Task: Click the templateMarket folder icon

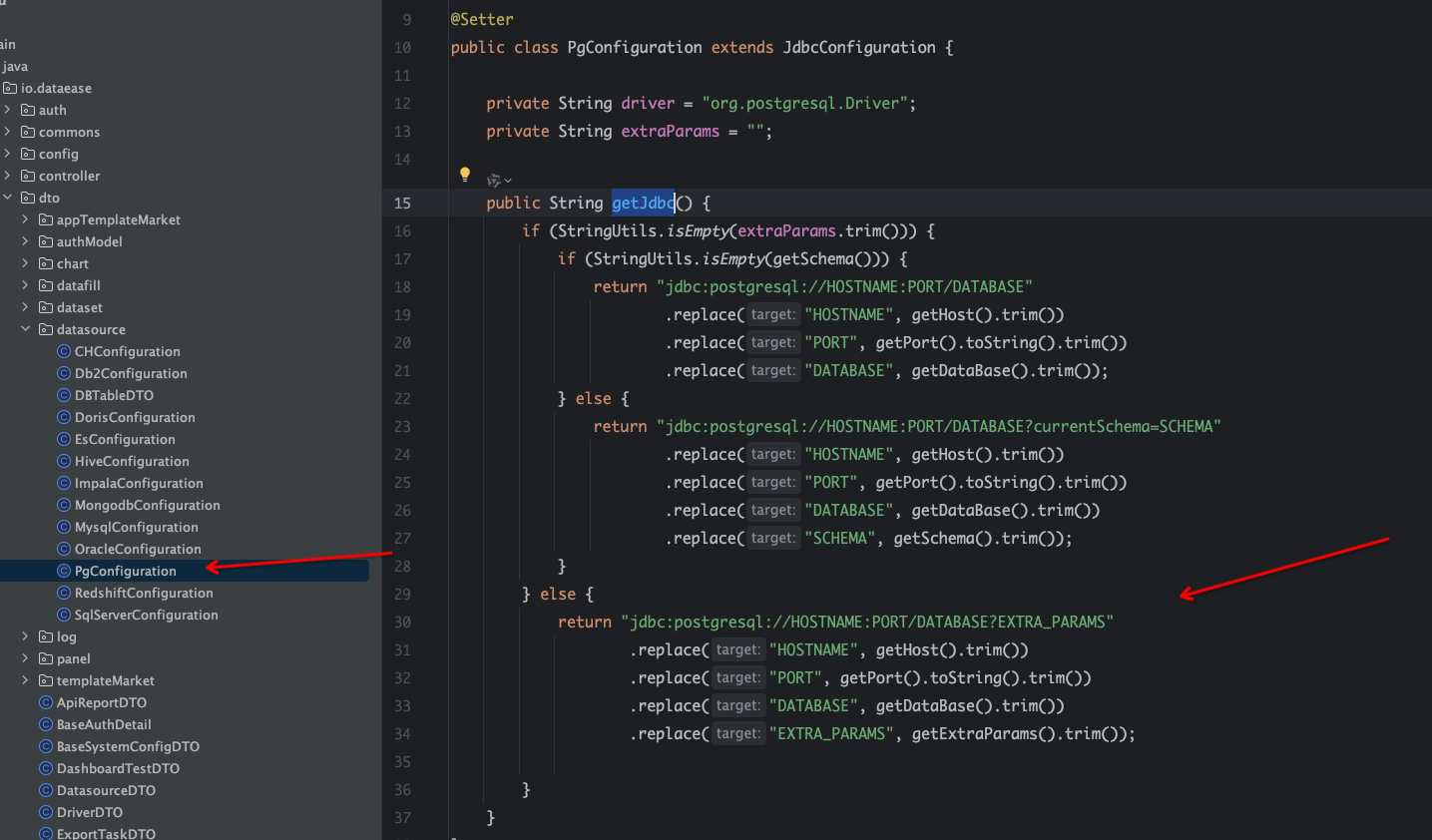Action: click(46, 681)
